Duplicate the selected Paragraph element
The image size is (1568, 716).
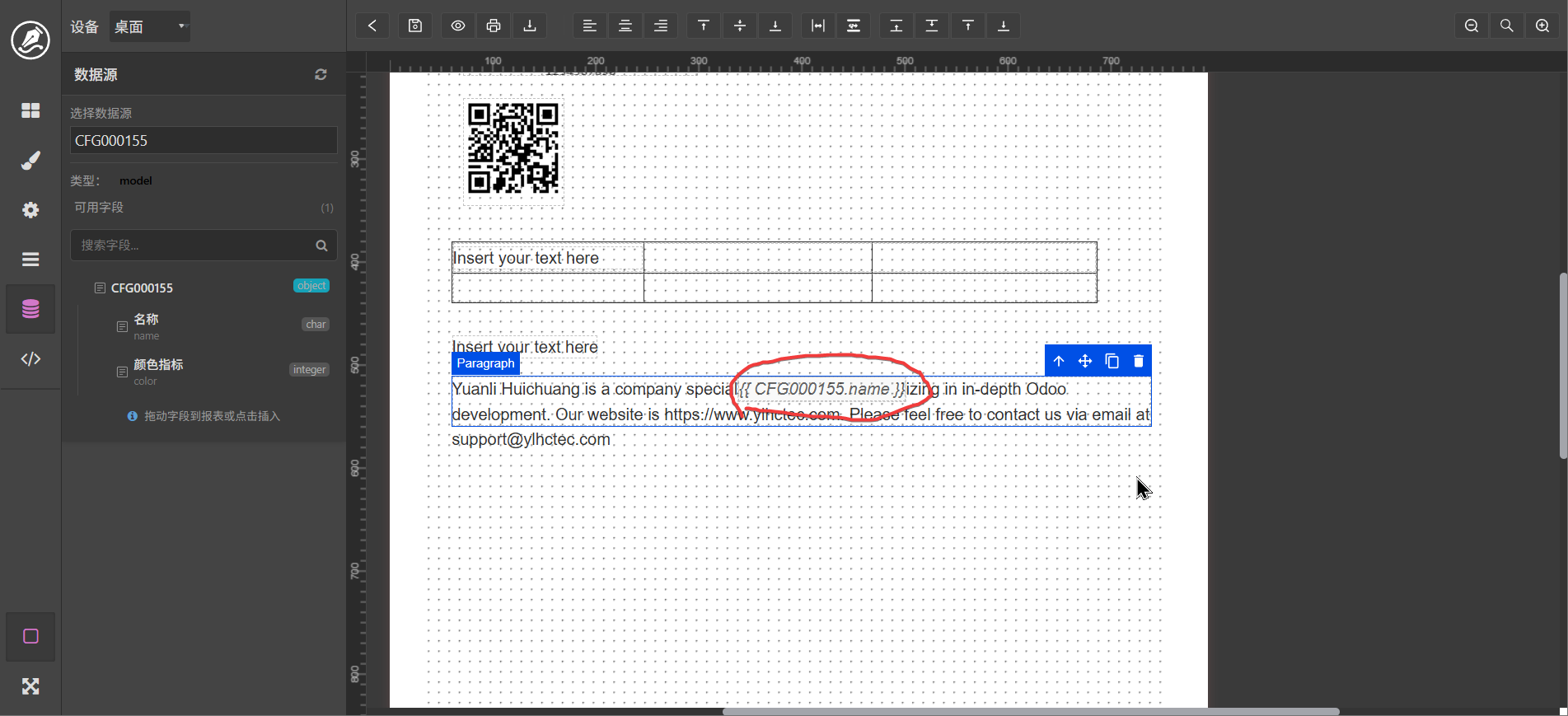[1112, 361]
